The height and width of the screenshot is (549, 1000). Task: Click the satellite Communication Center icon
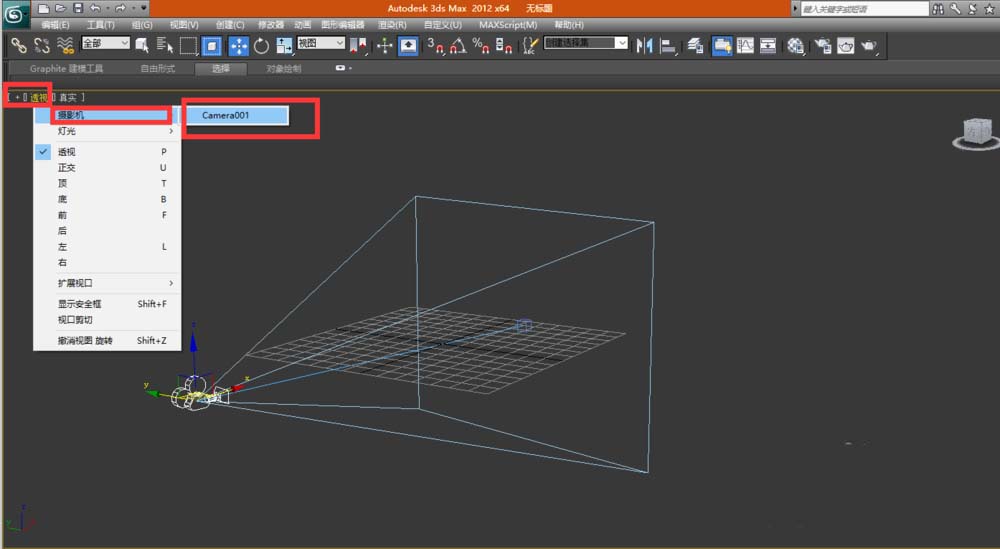(x=972, y=8)
